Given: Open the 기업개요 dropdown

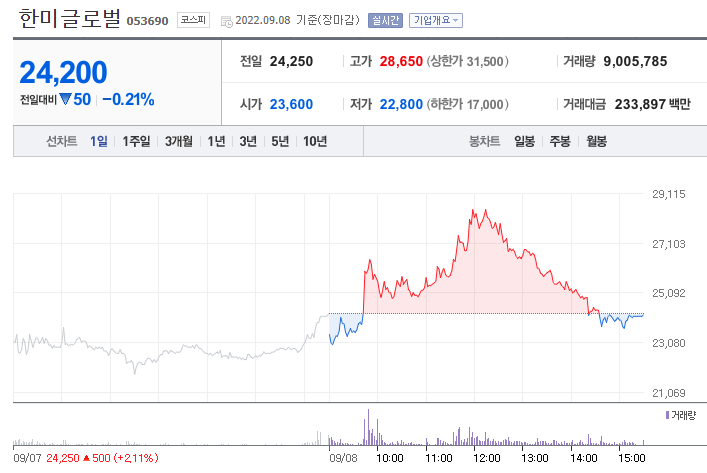Looking at the screenshot, I should (x=436, y=20).
